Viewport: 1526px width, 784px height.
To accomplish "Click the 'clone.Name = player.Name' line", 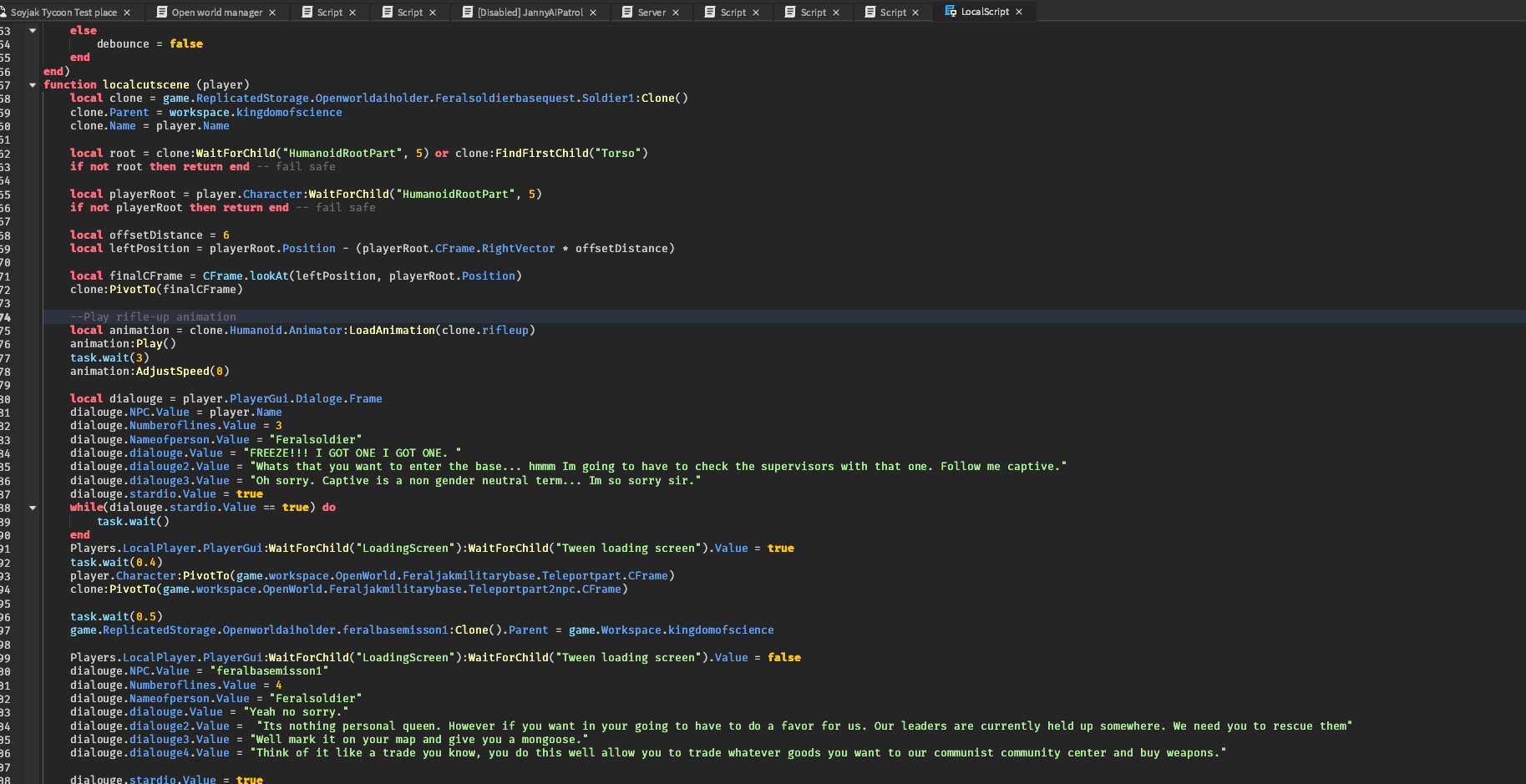I will point(150,125).
